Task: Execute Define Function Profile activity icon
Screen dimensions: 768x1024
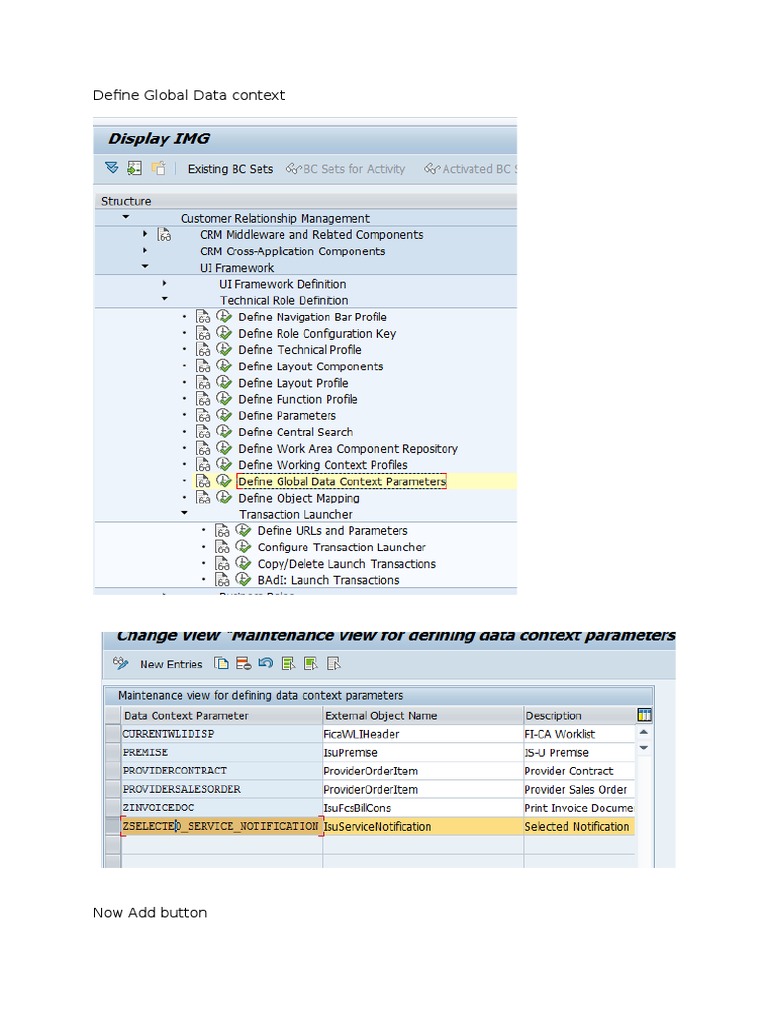Action: [224, 398]
